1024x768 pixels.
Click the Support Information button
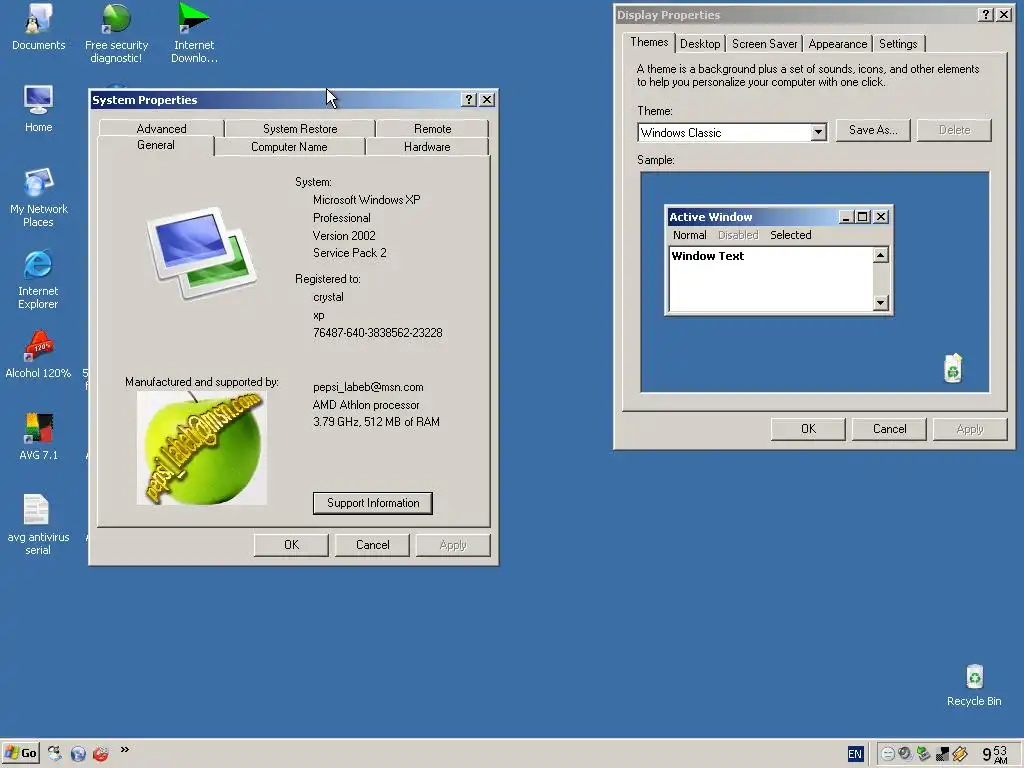click(373, 503)
